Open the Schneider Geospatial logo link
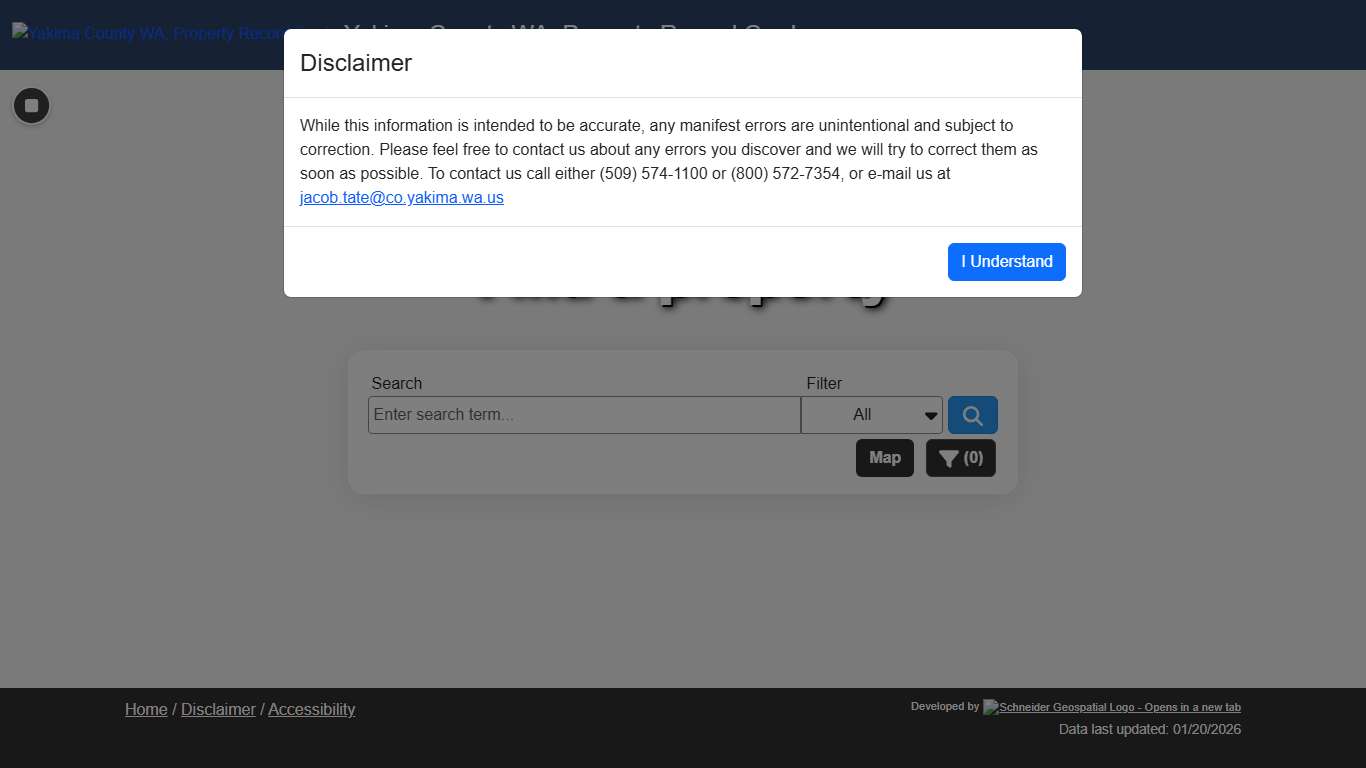1366x768 pixels. [1111, 707]
